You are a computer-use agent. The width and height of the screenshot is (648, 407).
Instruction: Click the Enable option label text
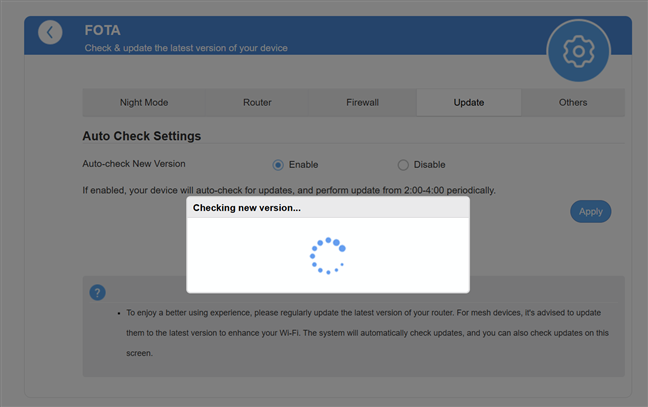click(303, 165)
